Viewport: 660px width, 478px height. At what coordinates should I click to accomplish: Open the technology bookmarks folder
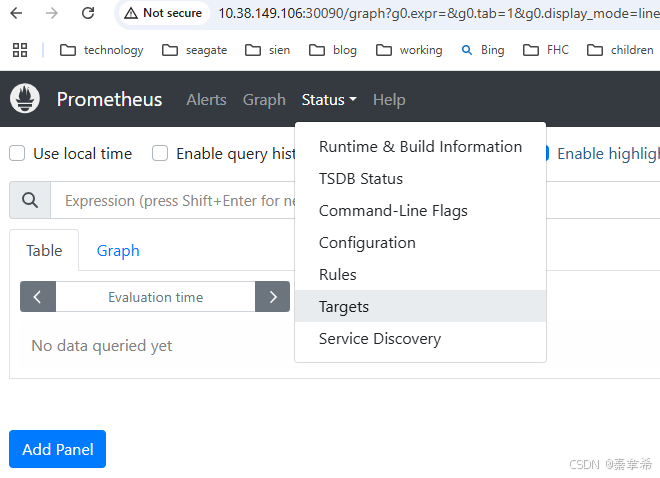click(101, 50)
